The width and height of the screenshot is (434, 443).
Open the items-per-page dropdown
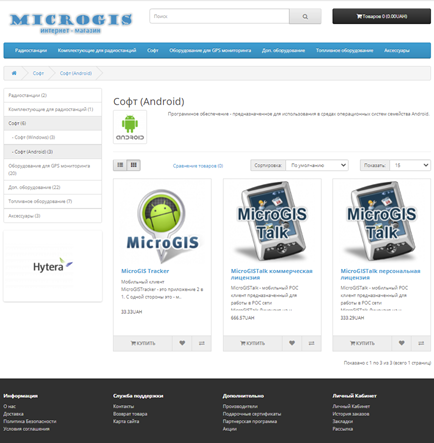410,165
